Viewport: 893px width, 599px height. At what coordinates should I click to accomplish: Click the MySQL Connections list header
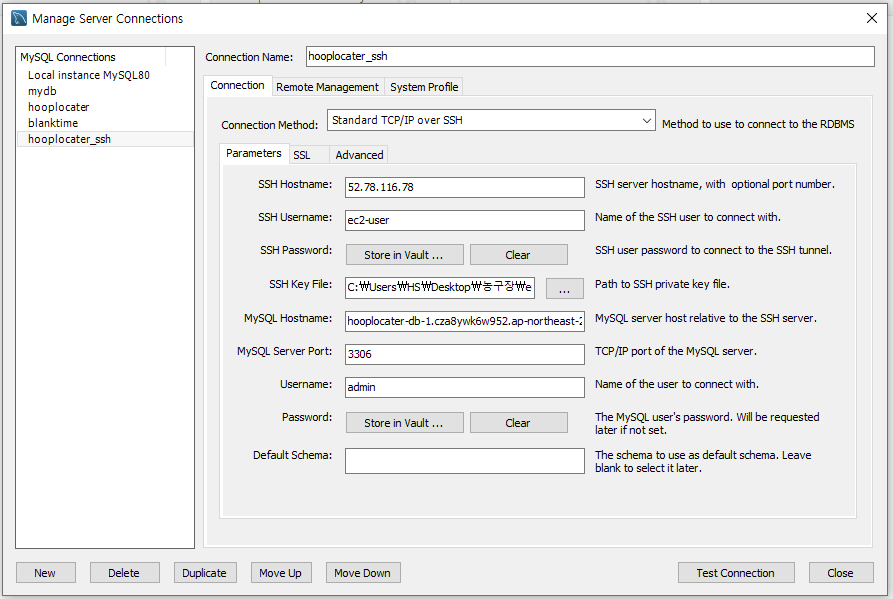91,57
